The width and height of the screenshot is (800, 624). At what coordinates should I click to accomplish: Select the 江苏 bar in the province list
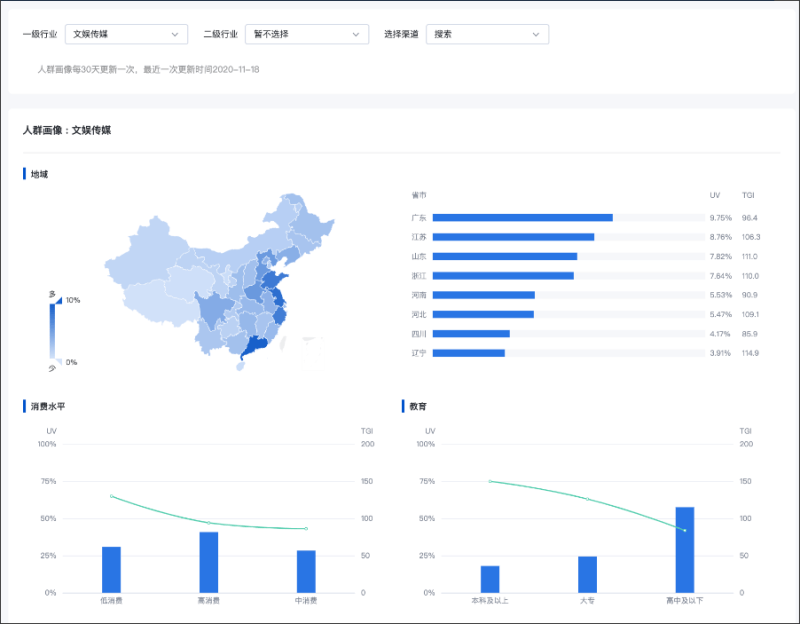pos(513,237)
